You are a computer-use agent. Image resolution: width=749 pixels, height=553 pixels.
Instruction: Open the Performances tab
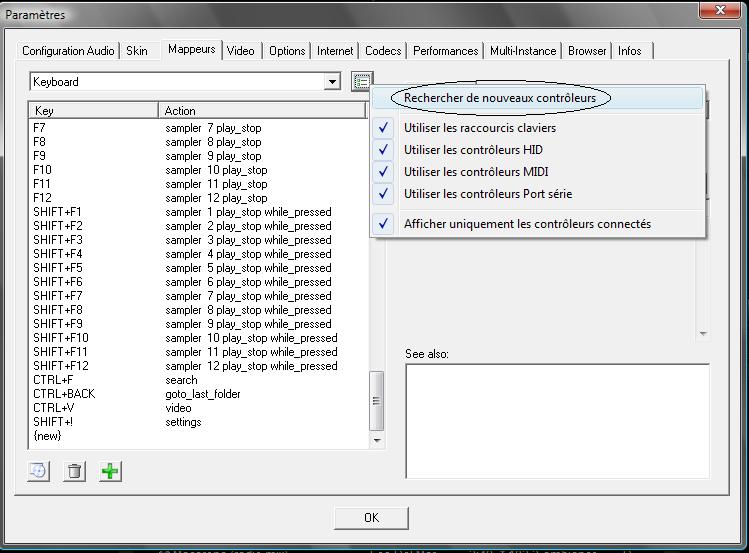click(445, 51)
